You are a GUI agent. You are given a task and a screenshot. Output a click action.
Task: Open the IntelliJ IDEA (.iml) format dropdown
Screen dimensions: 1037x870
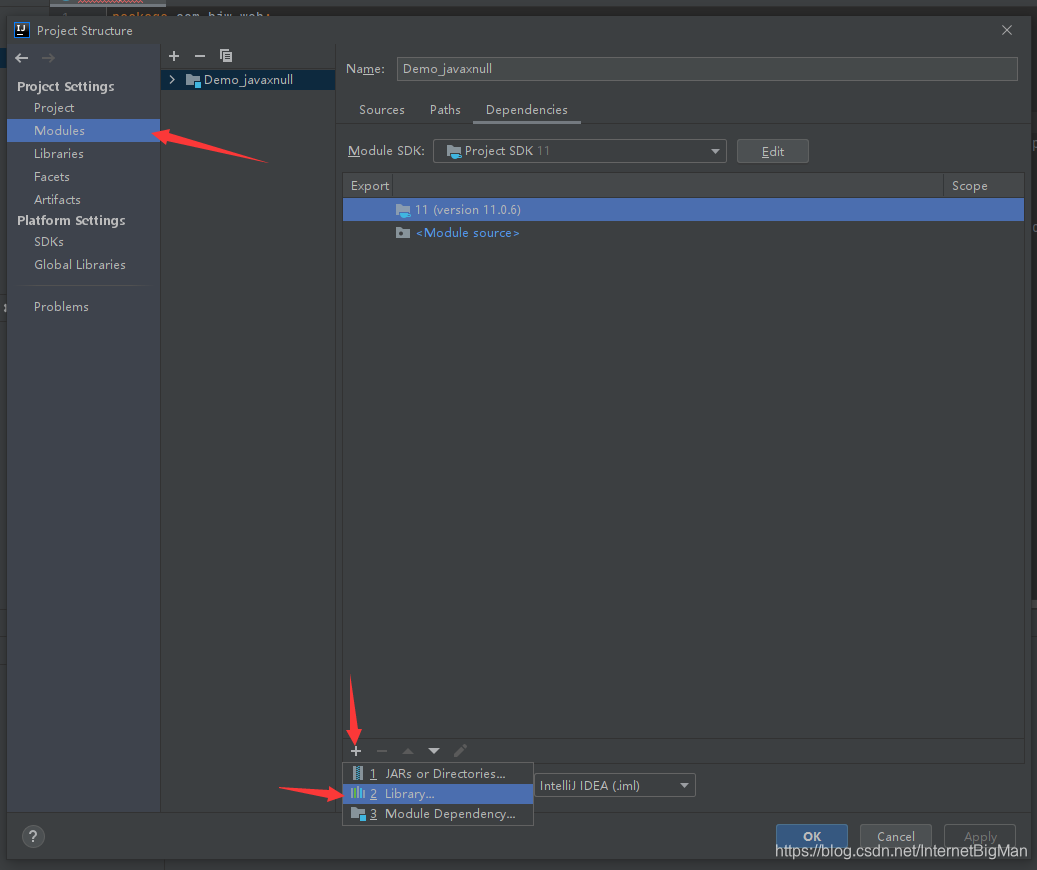tap(614, 785)
